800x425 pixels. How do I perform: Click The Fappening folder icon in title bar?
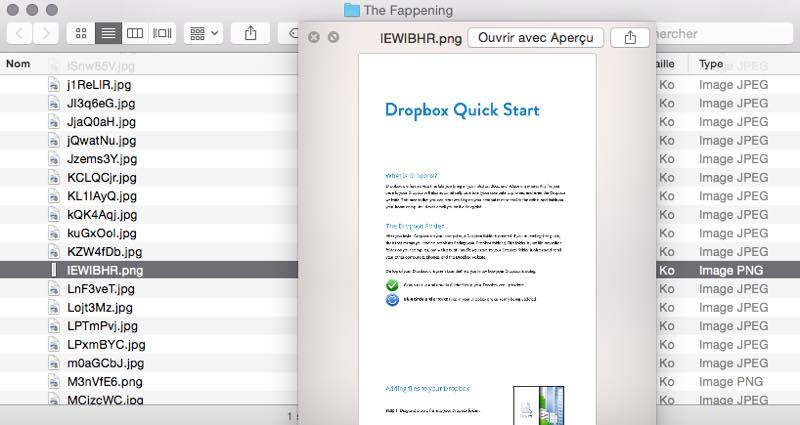coord(352,10)
